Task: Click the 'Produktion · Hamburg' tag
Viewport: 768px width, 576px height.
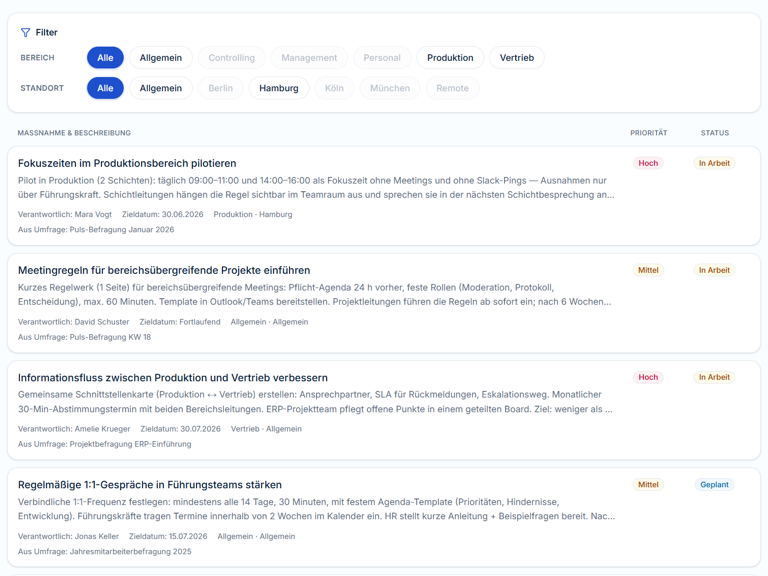Action: (253, 215)
